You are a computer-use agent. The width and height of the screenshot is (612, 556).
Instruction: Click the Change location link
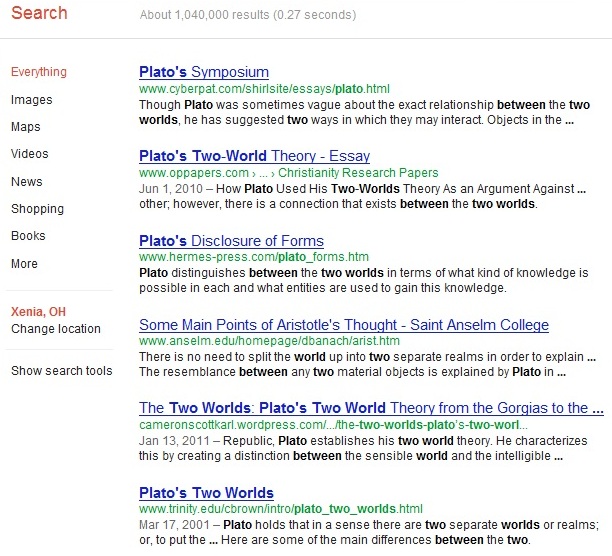56,329
